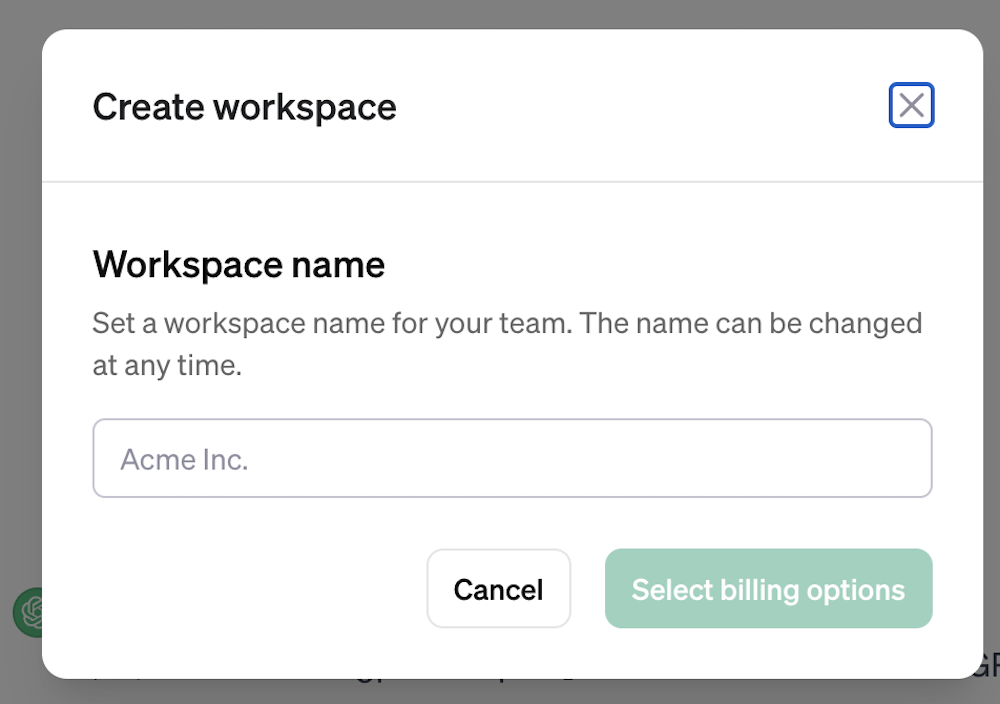Click the Acme Inc. placeholder text
The height and width of the screenshot is (704, 1000).
pos(184,459)
